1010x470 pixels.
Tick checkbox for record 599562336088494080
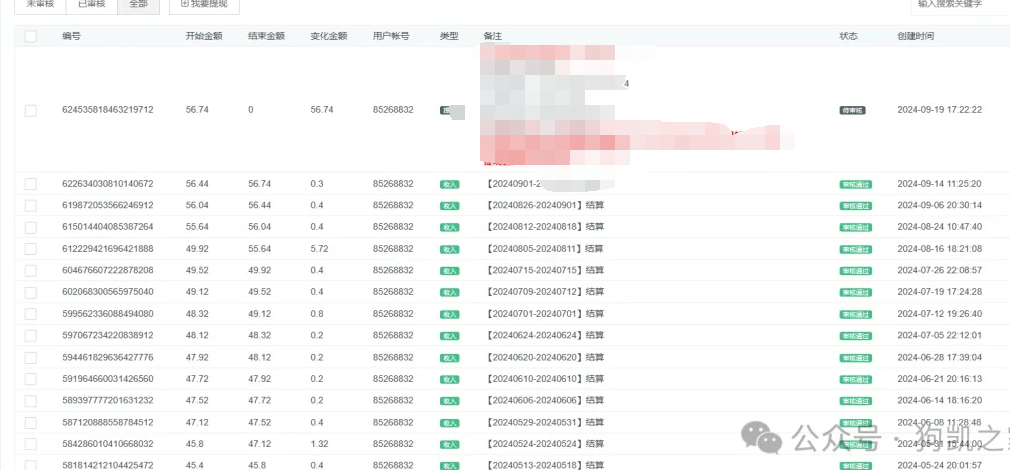tap(30, 314)
